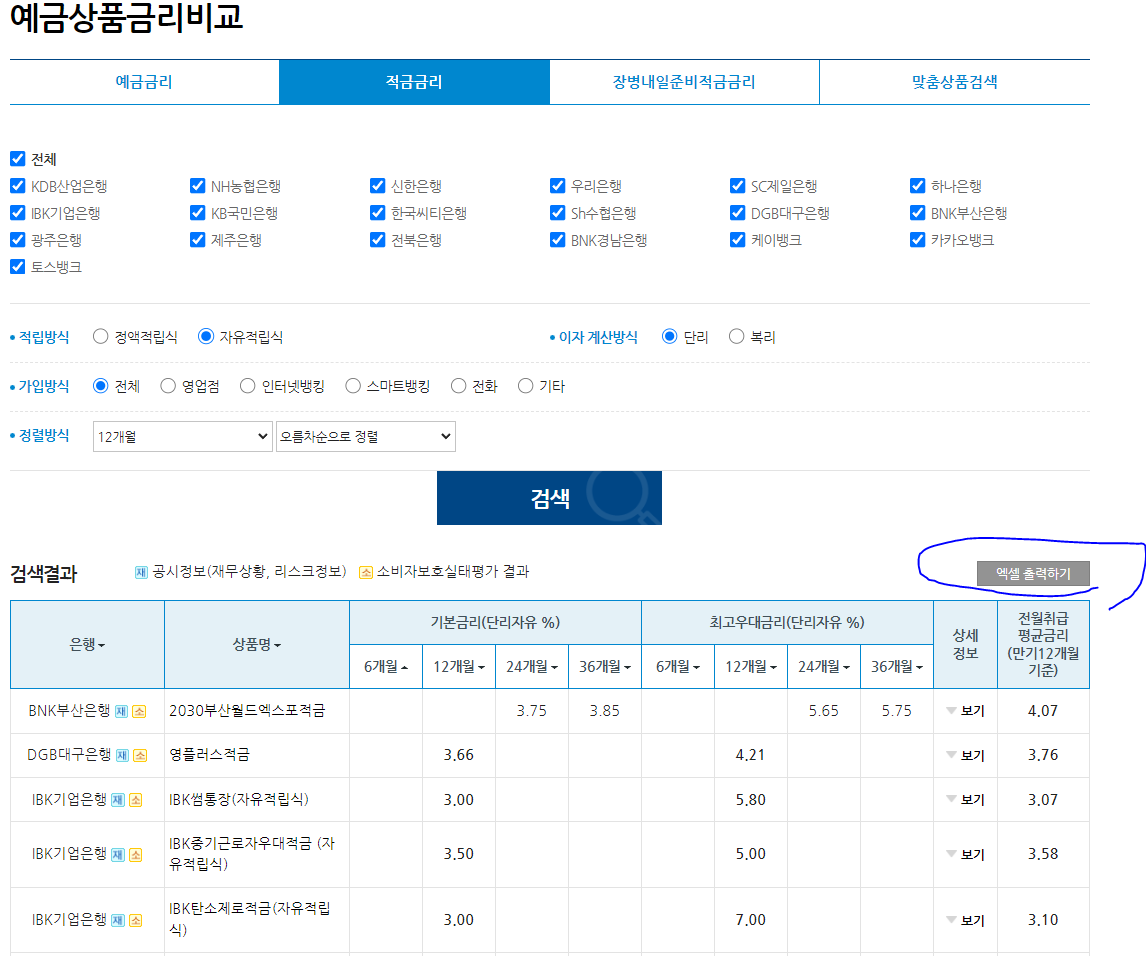Image resolution: width=1146 pixels, height=956 pixels.
Task: Click product name 2030부산월드엑스포적금
Action: pos(247,710)
